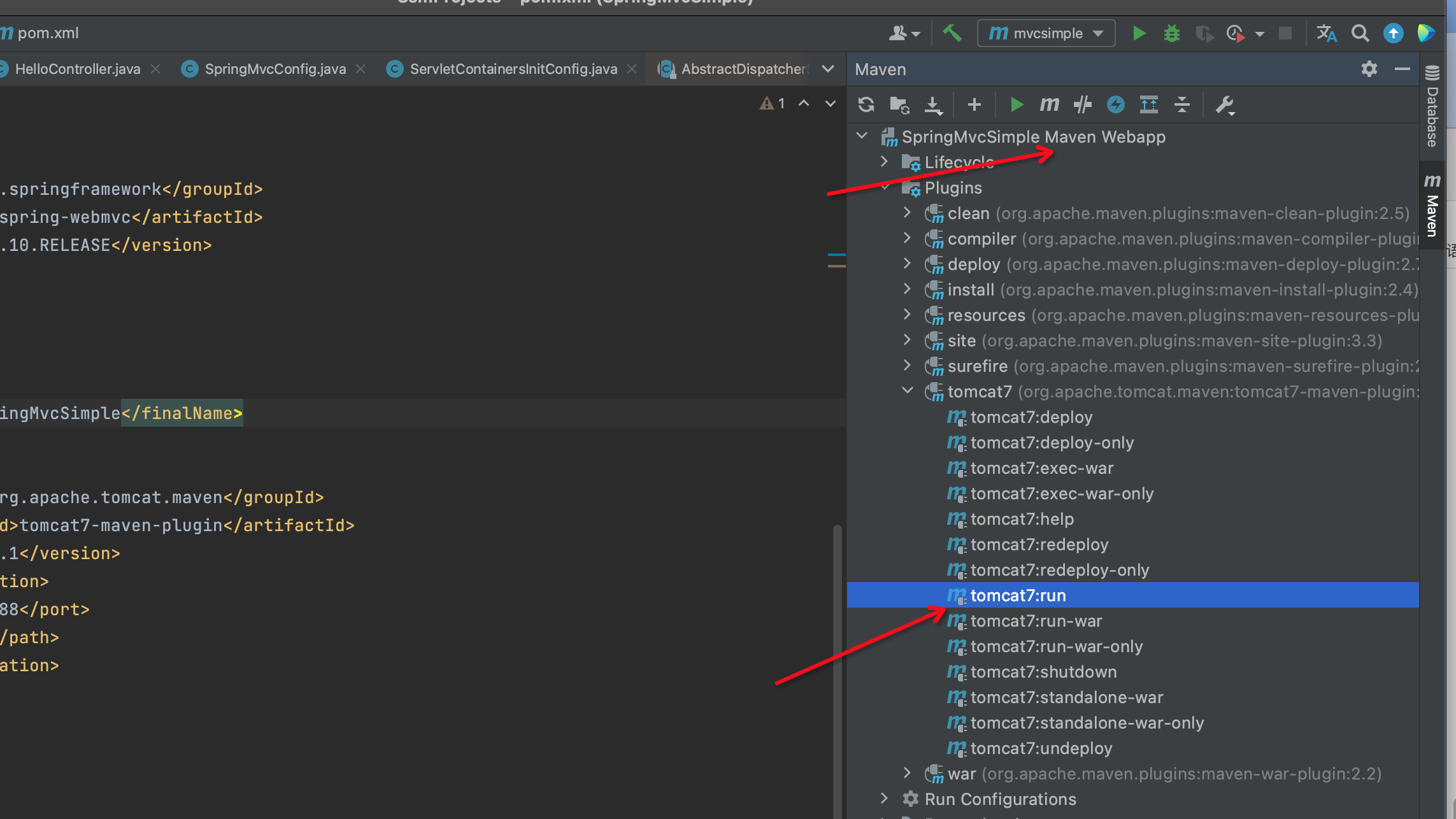Viewport: 1456px width, 819px height.
Task: Click Run with Coverage icon
Action: click(1204, 33)
